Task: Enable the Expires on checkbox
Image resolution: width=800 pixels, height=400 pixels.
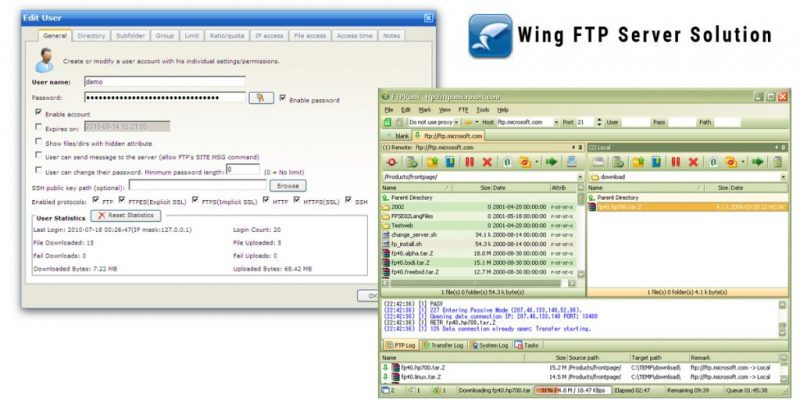Action: (38, 127)
